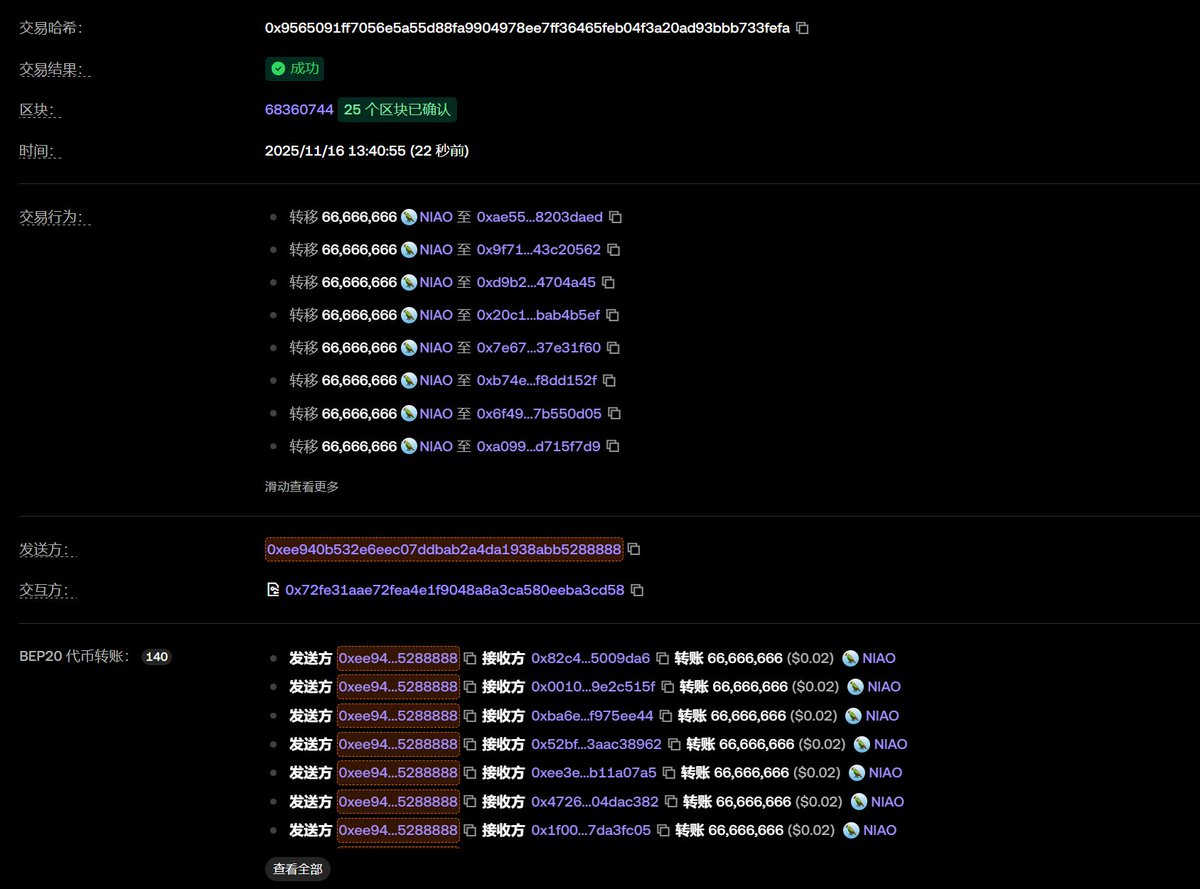Copy receiver address 0x0010...9e2c515f
Screen dimensions: 1200x889
tap(668, 687)
